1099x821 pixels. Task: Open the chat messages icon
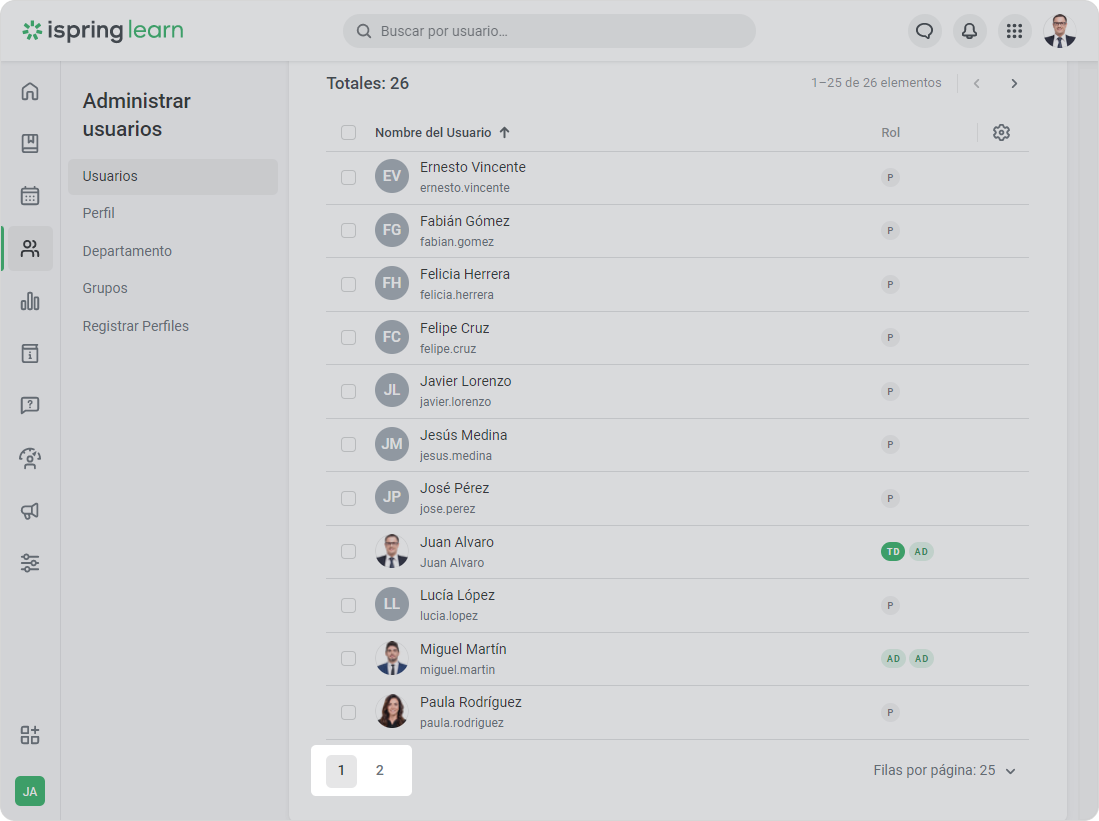tap(925, 31)
